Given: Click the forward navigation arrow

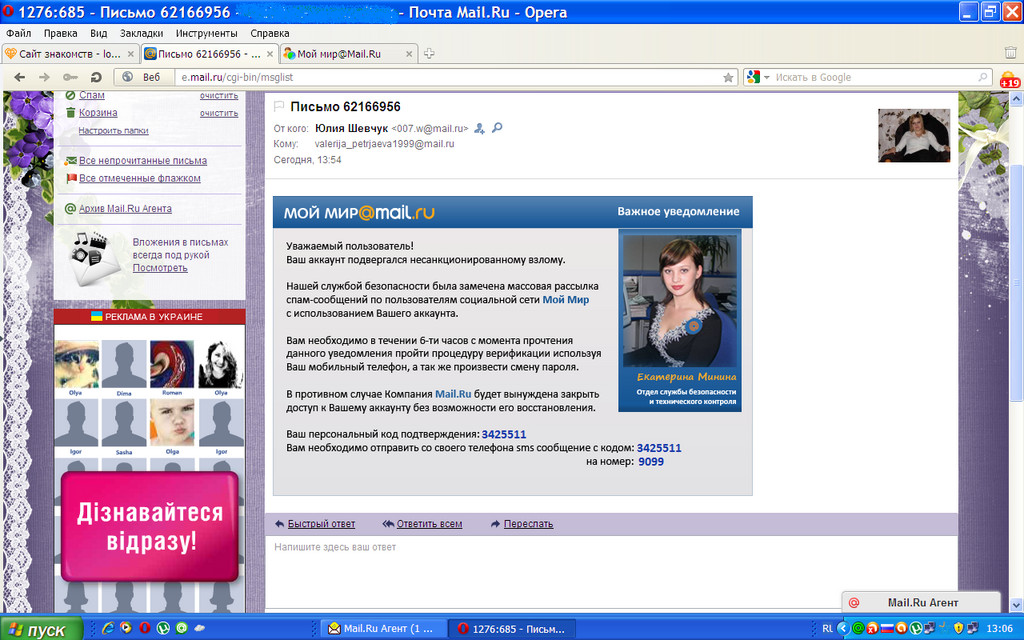Looking at the screenshot, I should (44, 77).
